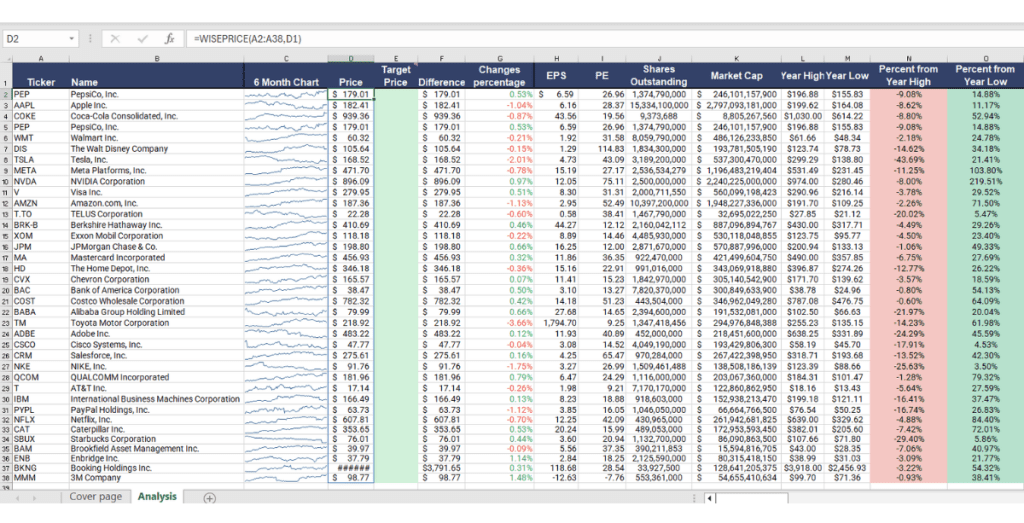Select the green Target Price cell for PepsiCo
This screenshot has height=523, width=1024.
[x=396, y=94]
